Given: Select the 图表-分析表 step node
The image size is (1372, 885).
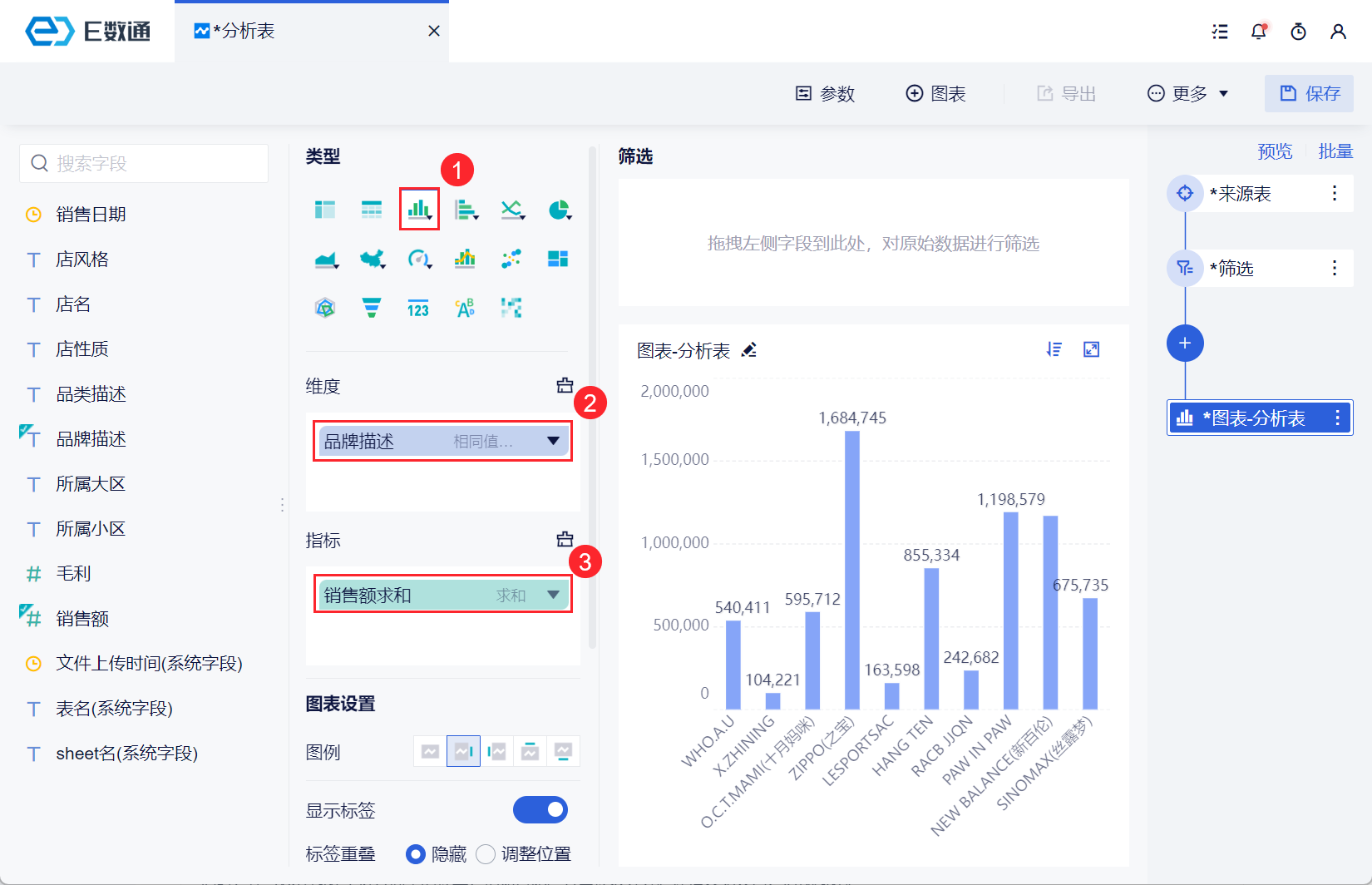Looking at the screenshot, I should 1260,418.
